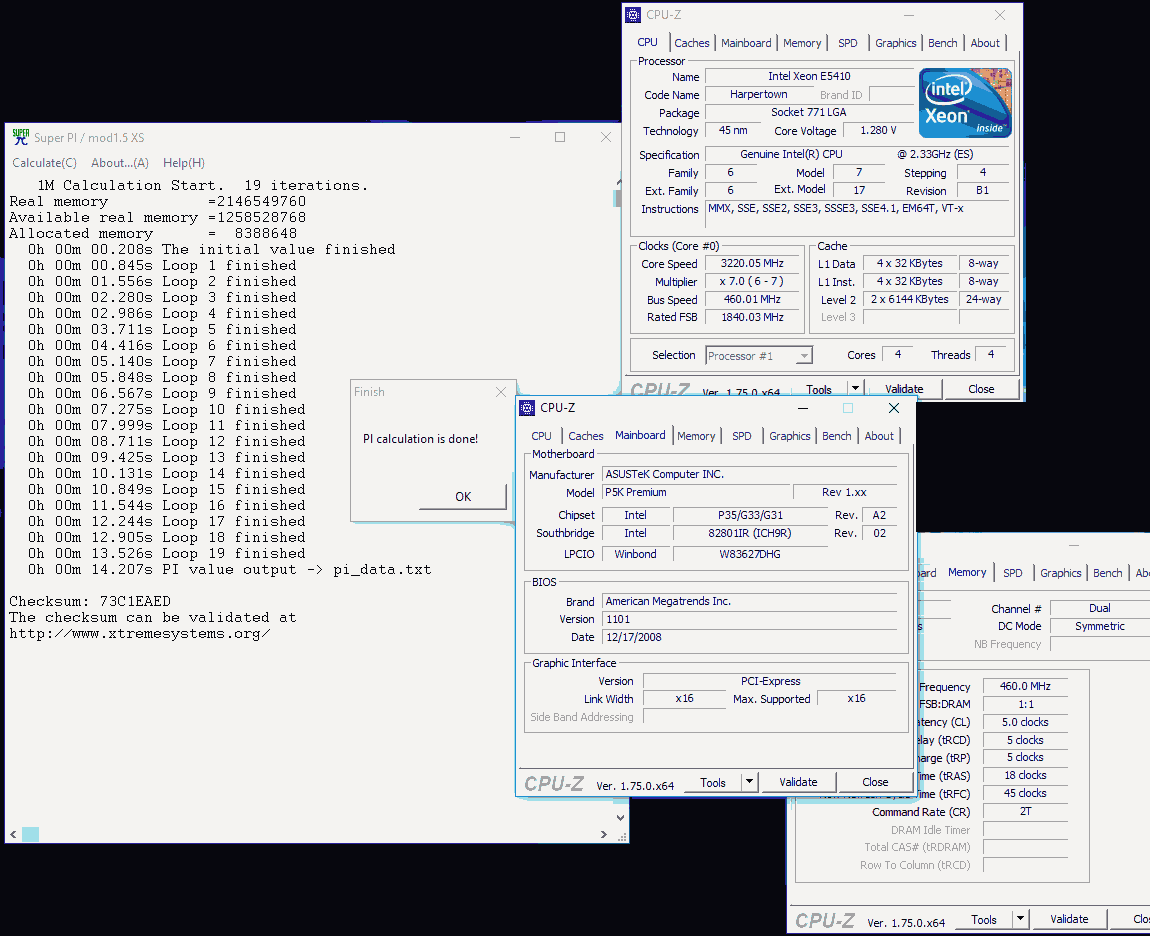Click the Super PI scroll right arrow
The height and width of the screenshot is (936, 1150).
604,834
